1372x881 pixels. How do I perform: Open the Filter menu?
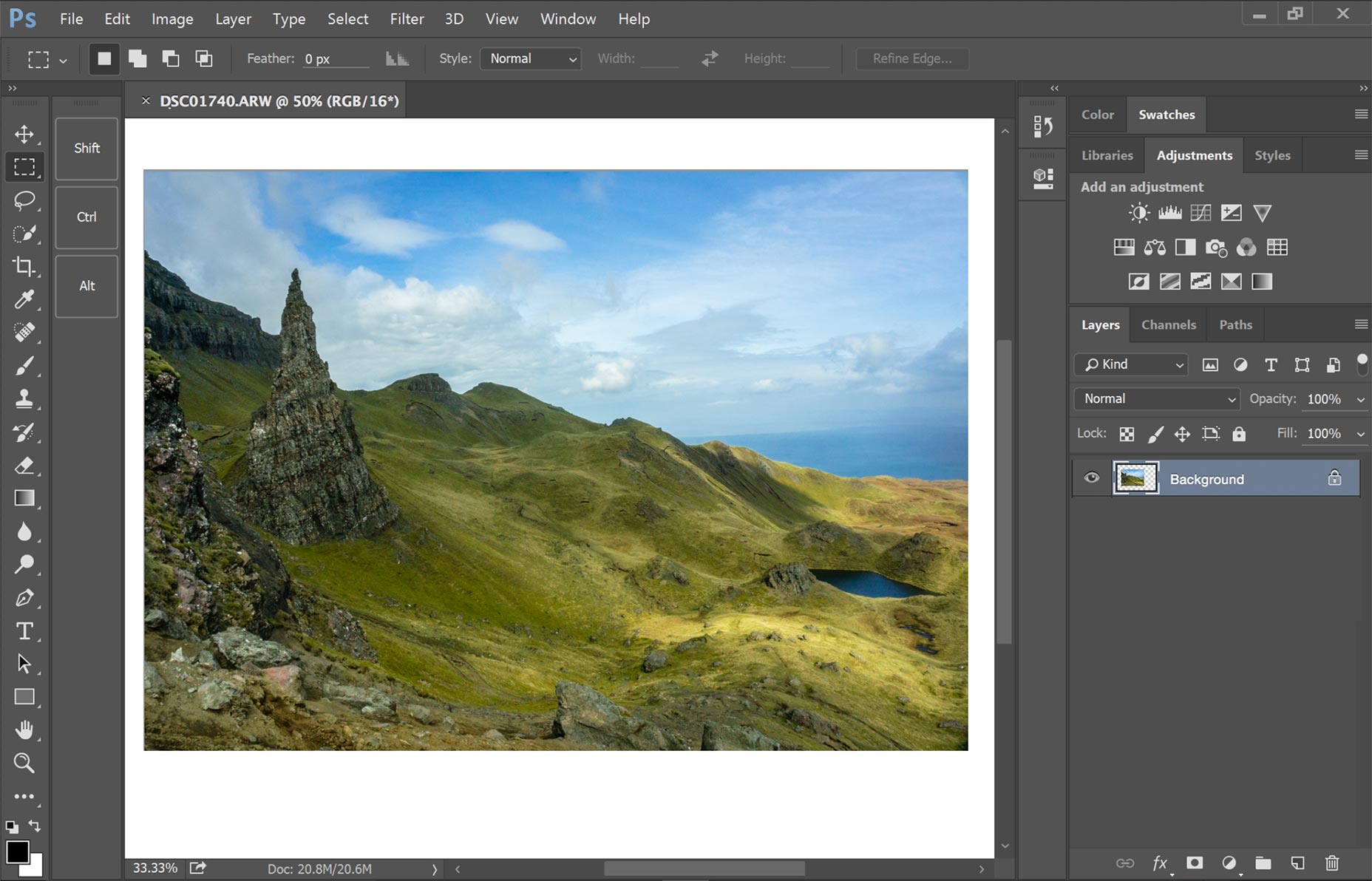click(x=407, y=19)
